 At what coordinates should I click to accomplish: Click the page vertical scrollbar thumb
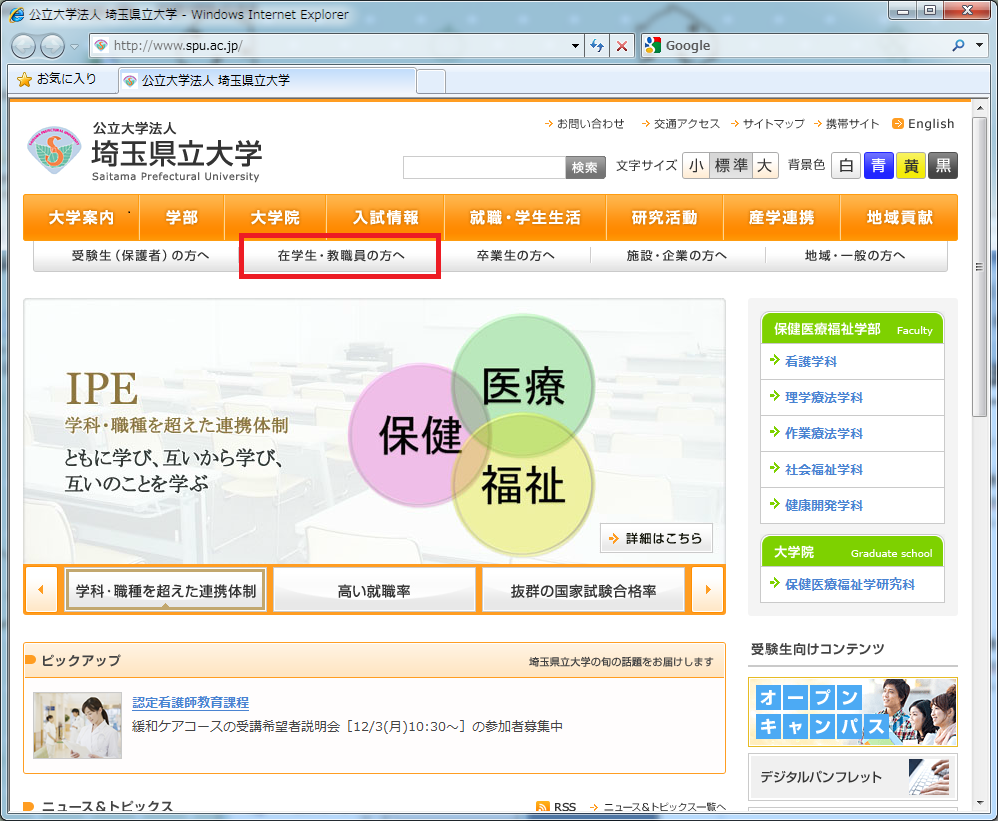click(980, 267)
